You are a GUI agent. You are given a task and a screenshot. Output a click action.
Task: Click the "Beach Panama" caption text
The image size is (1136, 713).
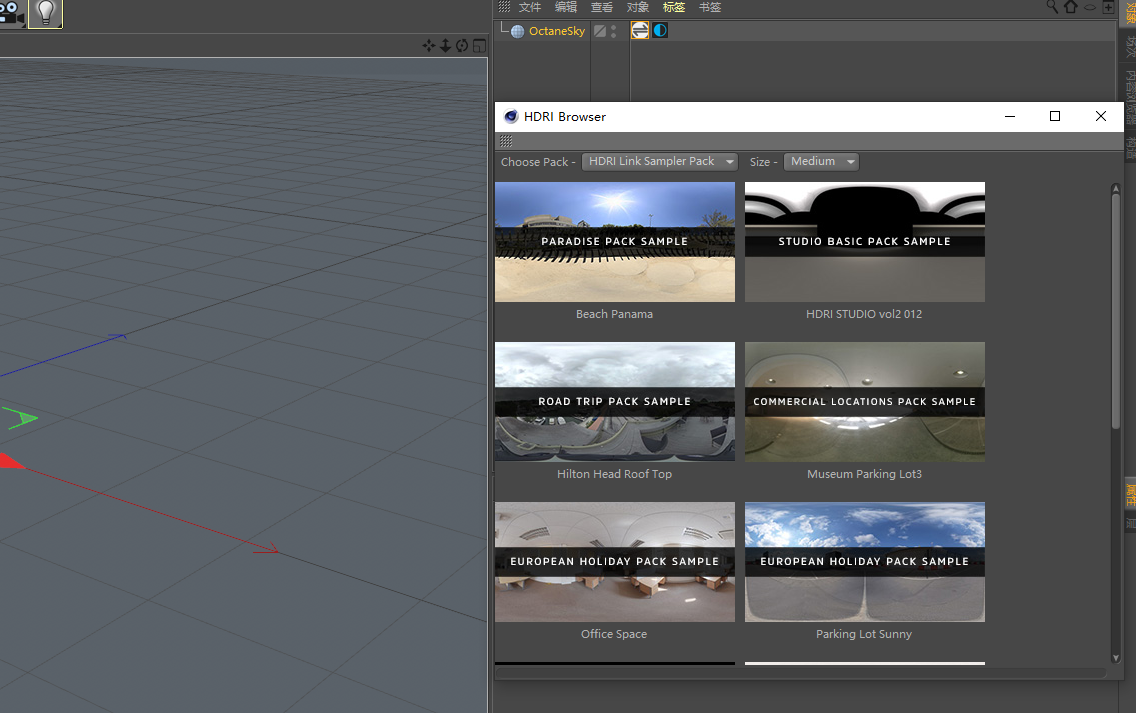point(614,314)
